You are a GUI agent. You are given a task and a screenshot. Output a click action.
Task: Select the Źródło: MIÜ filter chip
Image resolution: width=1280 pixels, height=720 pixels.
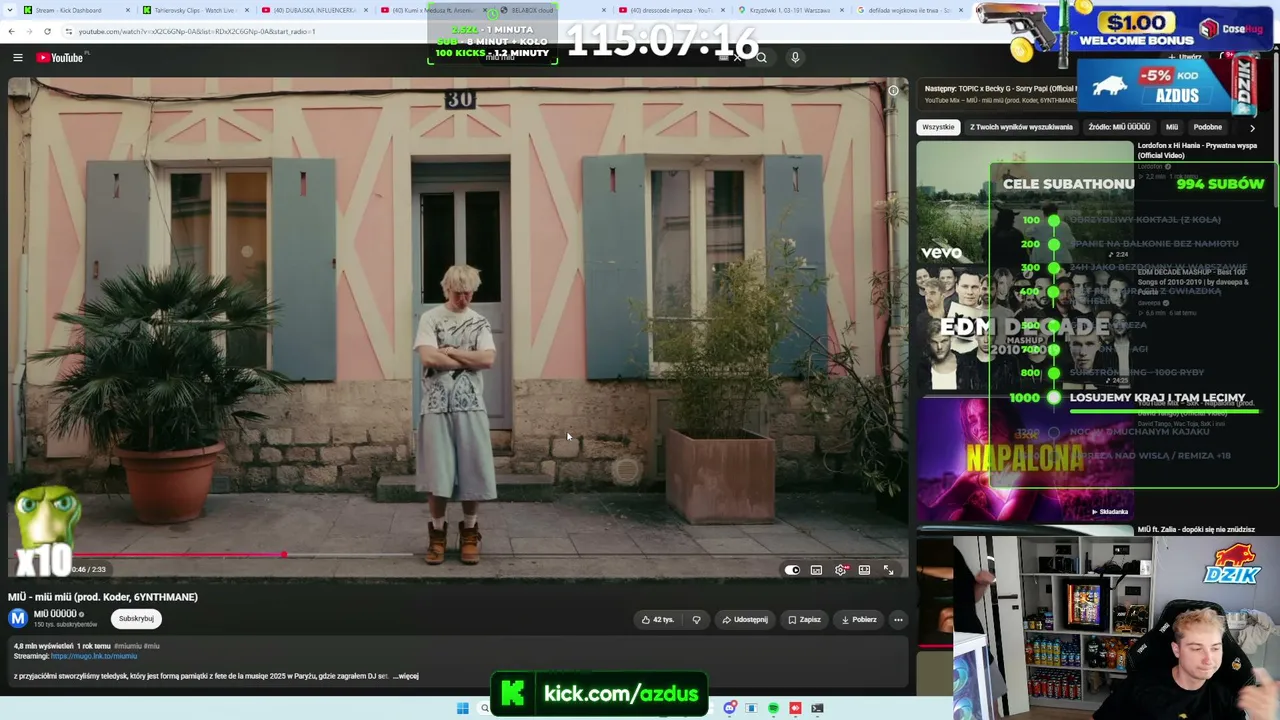(x=1119, y=127)
